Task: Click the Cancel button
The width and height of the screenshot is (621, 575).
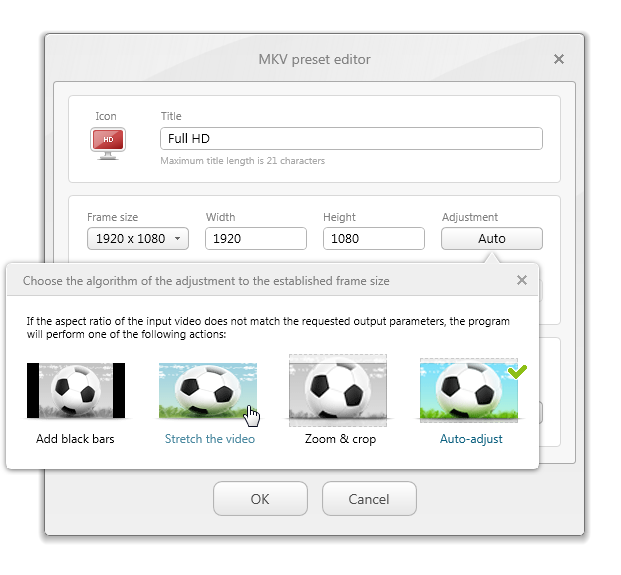Action: coord(369,499)
